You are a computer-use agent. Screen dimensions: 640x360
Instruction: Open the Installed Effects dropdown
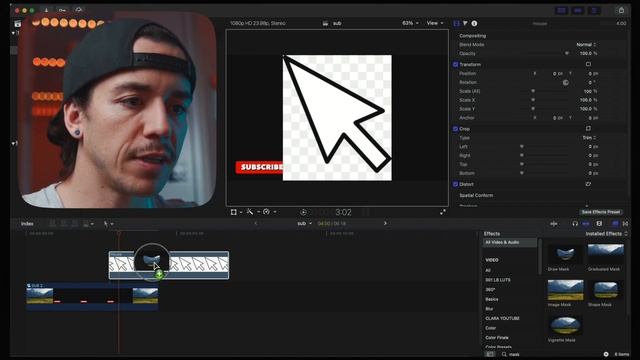(x=606, y=234)
